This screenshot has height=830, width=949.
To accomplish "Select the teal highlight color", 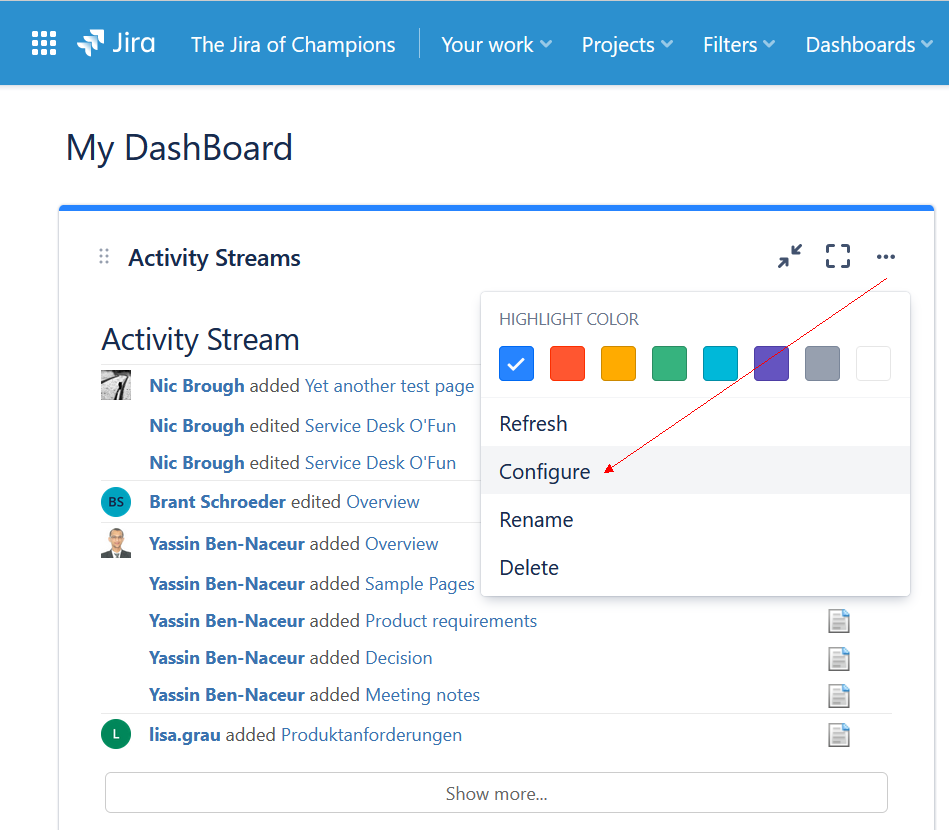I will click(720, 363).
